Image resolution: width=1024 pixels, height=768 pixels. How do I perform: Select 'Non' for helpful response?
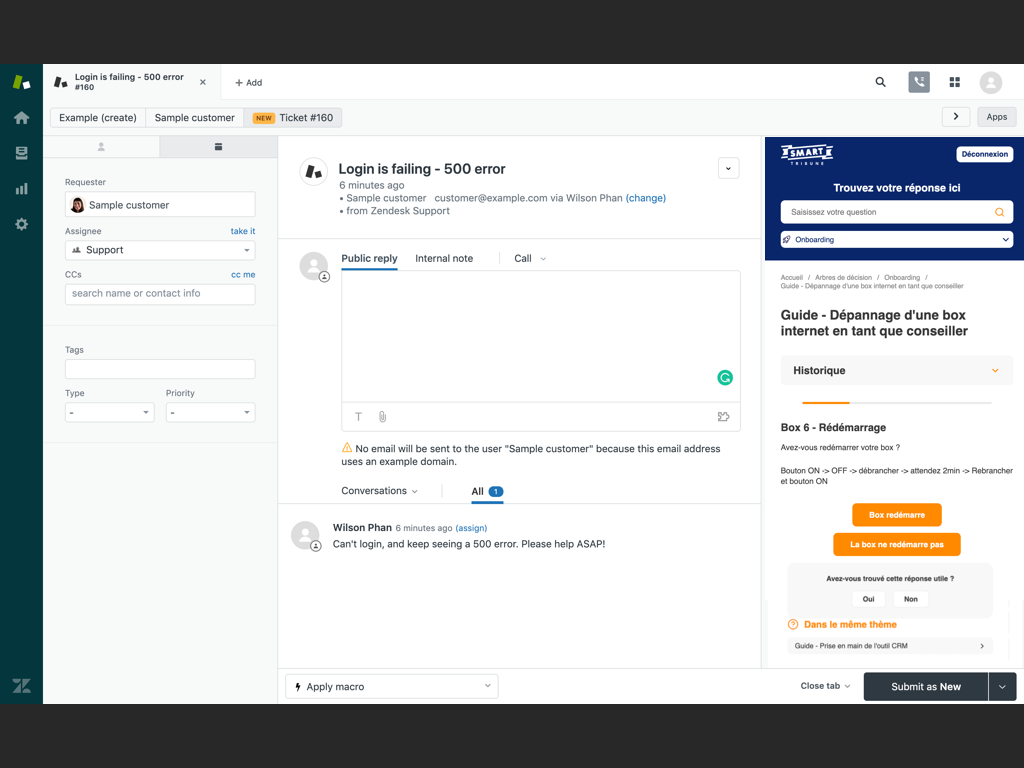(x=910, y=599)
